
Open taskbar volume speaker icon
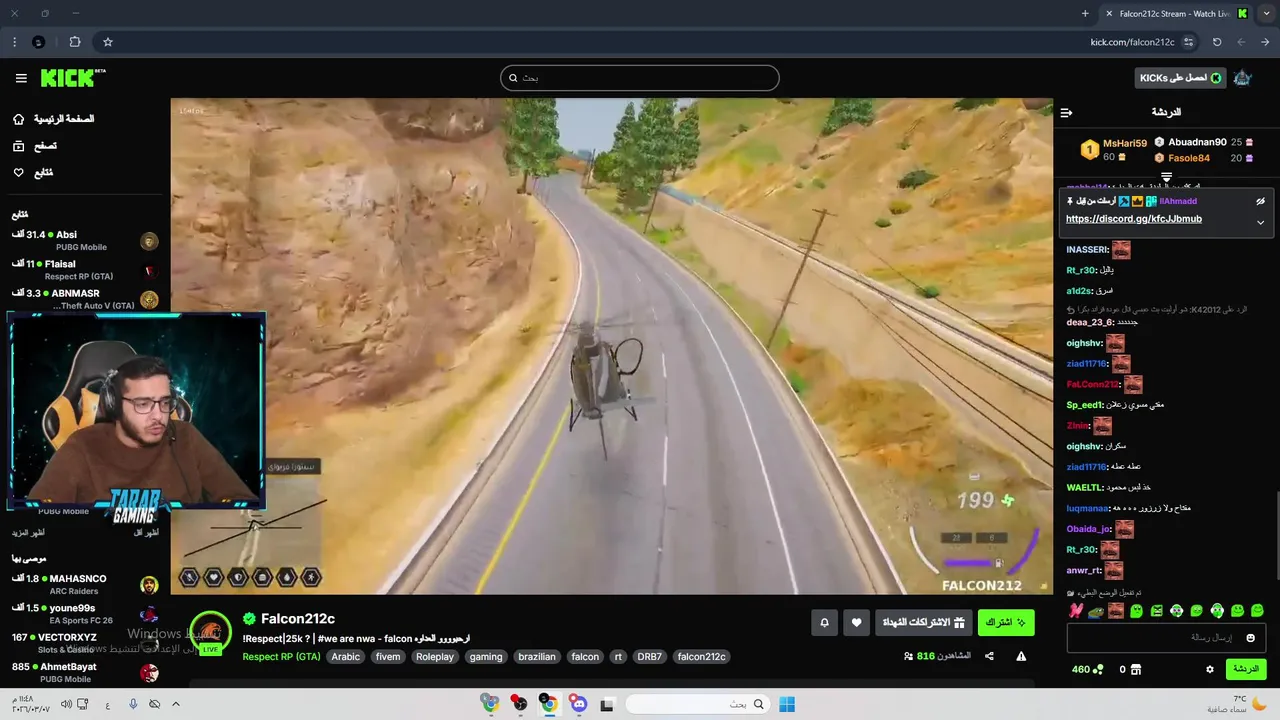pos(66,704)
